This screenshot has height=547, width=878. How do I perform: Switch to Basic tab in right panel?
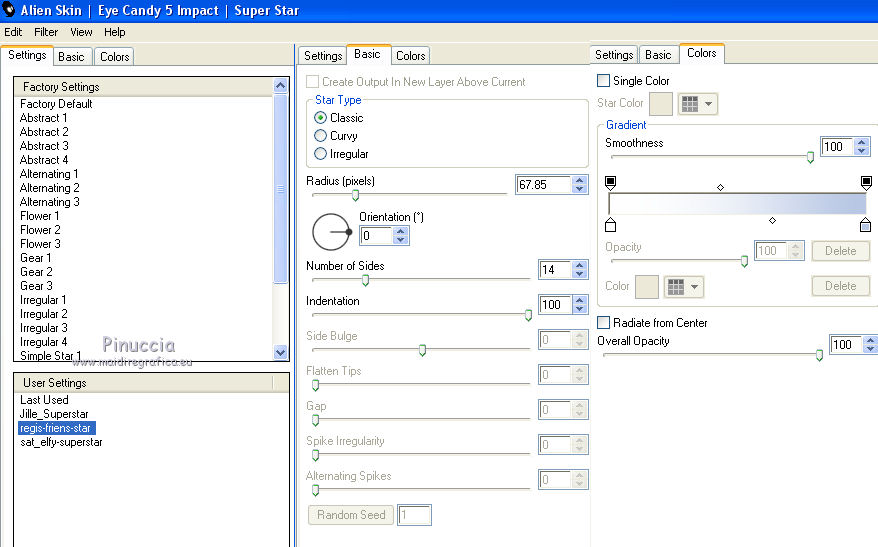(658, 54)
